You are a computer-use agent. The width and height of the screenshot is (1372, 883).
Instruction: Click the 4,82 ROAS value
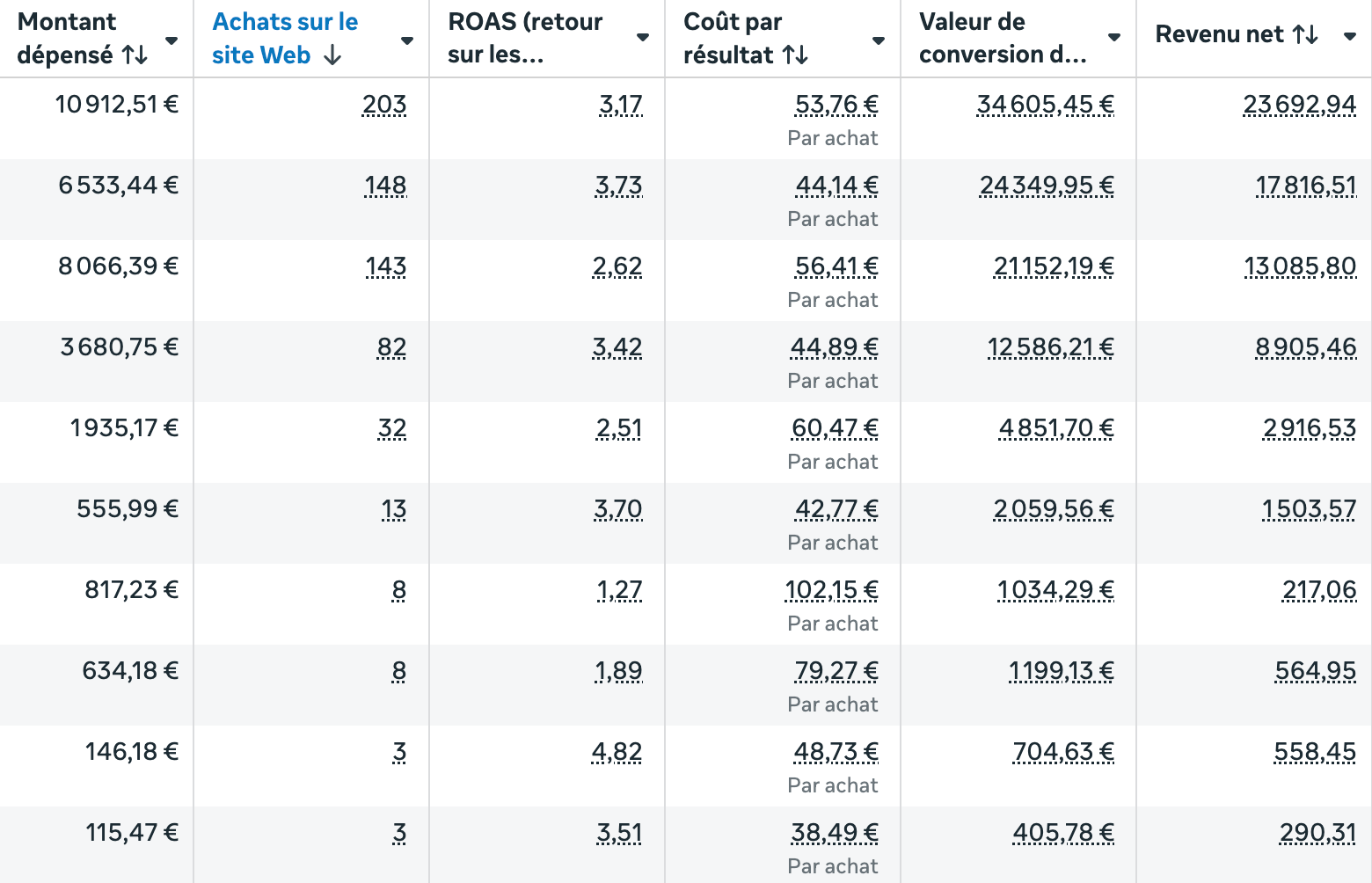click(x=617, y=752)
